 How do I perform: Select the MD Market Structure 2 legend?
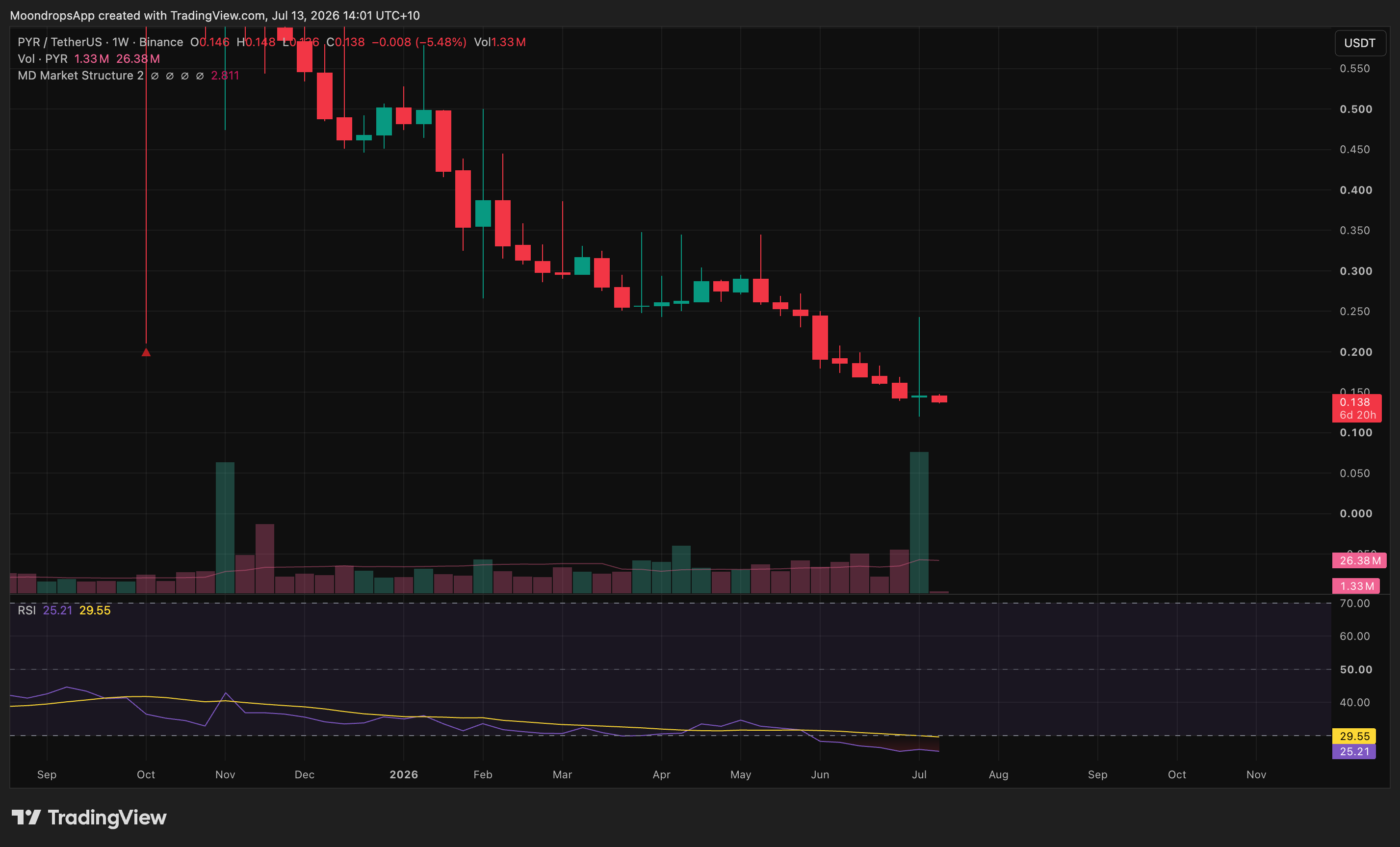pos(80,76)
